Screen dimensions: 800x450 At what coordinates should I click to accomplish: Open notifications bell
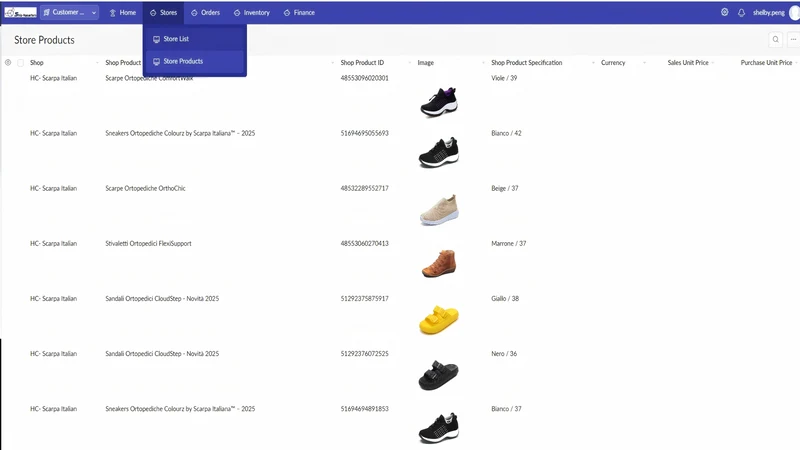[x=741, y=13]
